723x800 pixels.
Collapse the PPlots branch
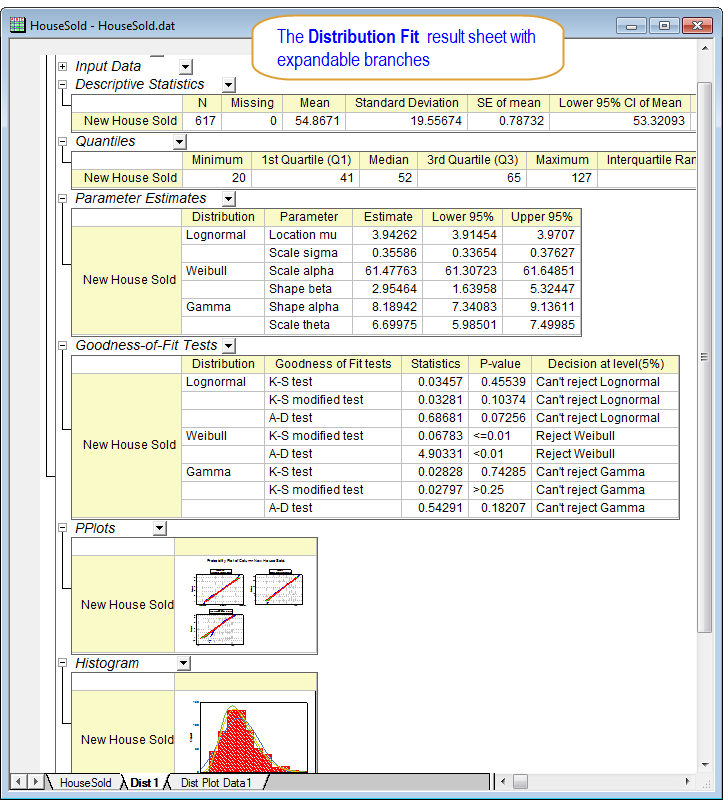coord(62,529)
